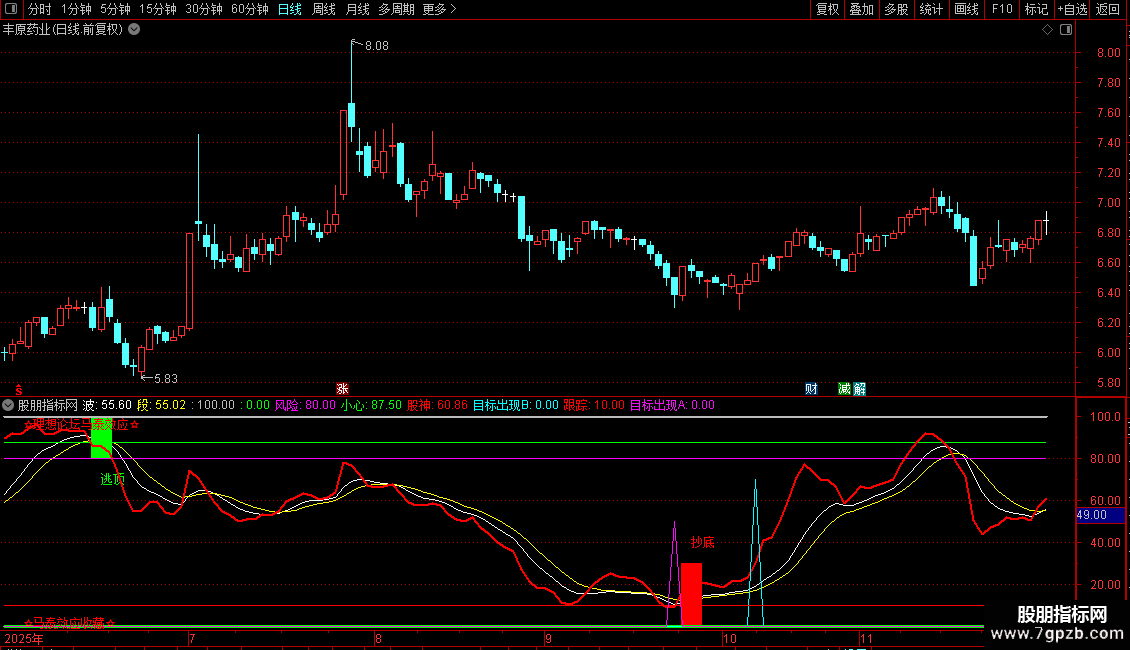Click the 8.08 high price label
The image size is (1130, 650).
point(377,46)
